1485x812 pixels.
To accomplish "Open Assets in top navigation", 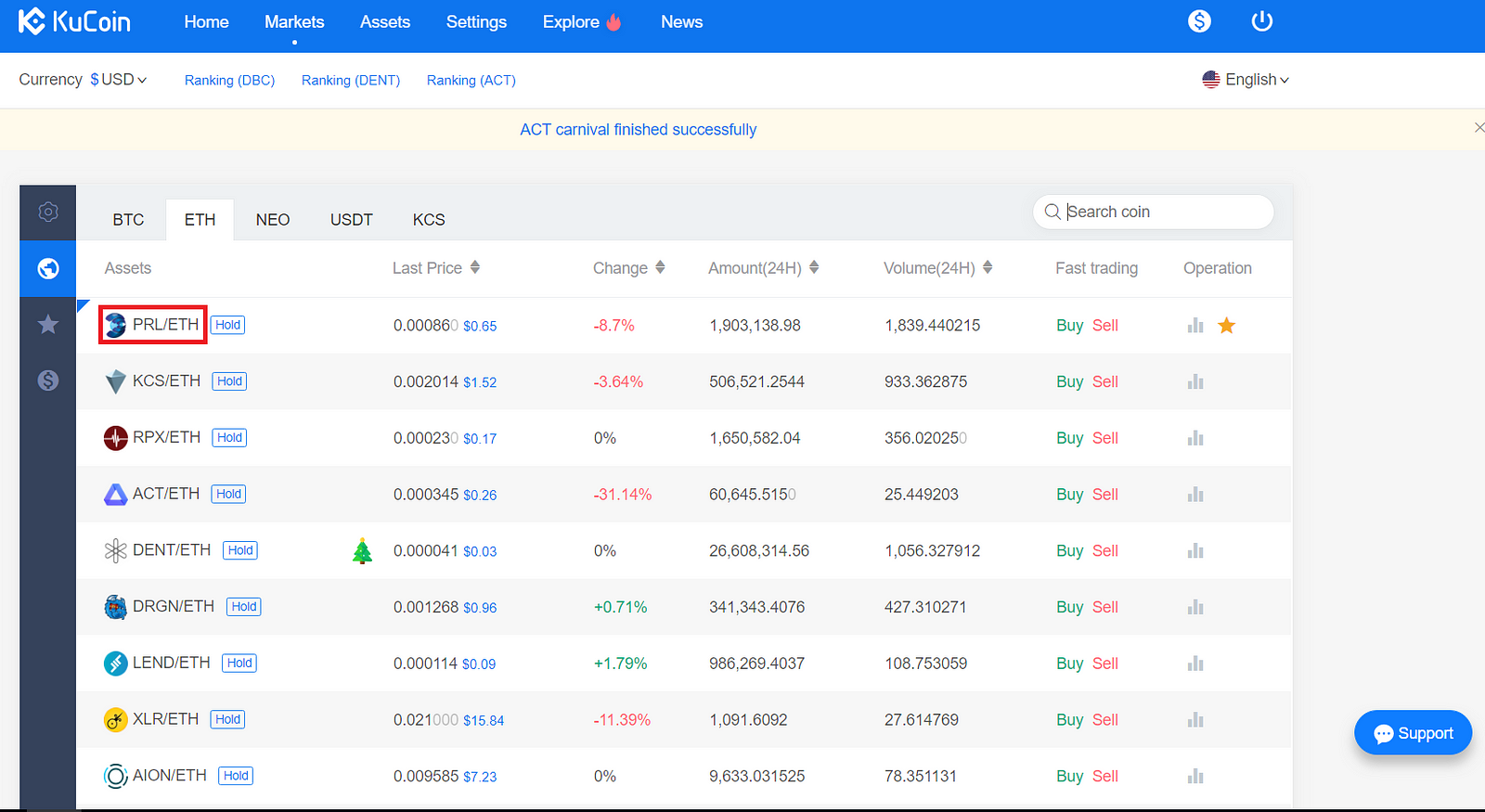I will pos(385,21).
